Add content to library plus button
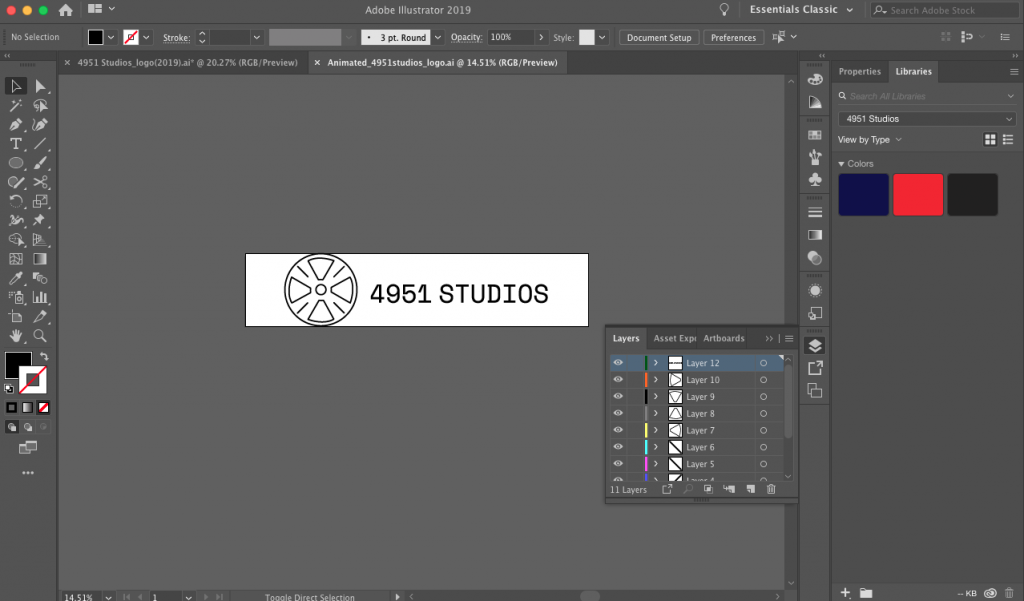This screenshot has width=1024, height=601. [x=845, y=593]
